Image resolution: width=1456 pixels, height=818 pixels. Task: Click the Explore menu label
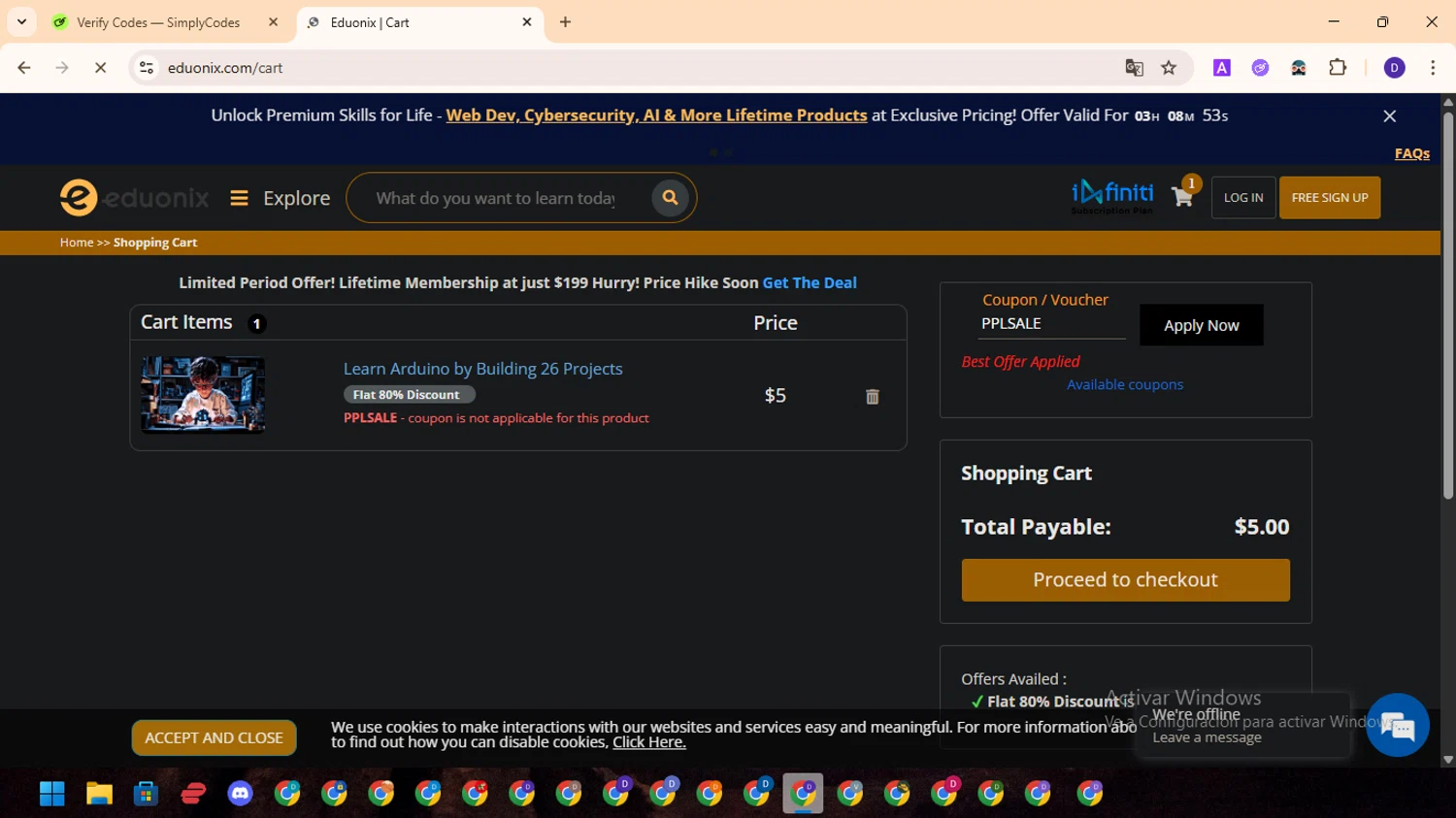(296, 198)
